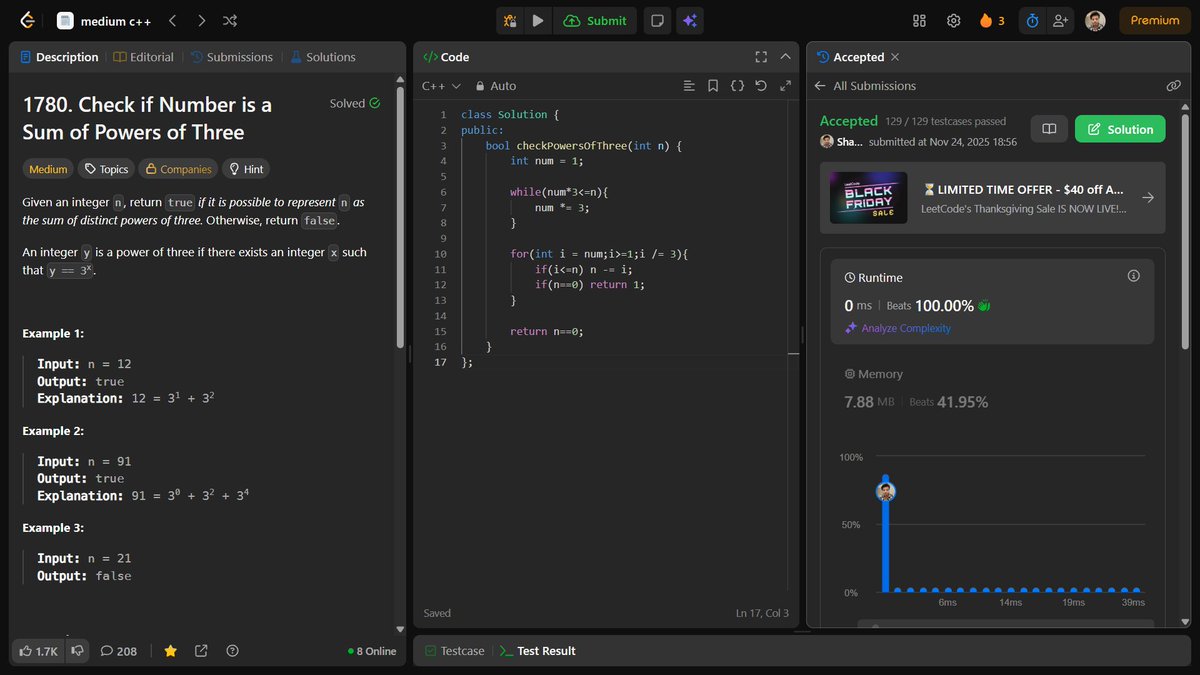This screenshot has height=675, width=1200.
Task: Select the Run code icon
Action: (538, 20)
